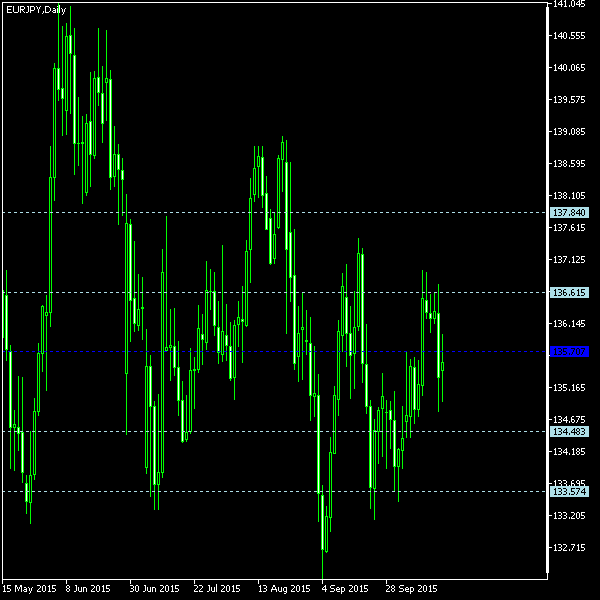
Task: Click the 137.615 price axis value
Action: [x=569, y=228]
